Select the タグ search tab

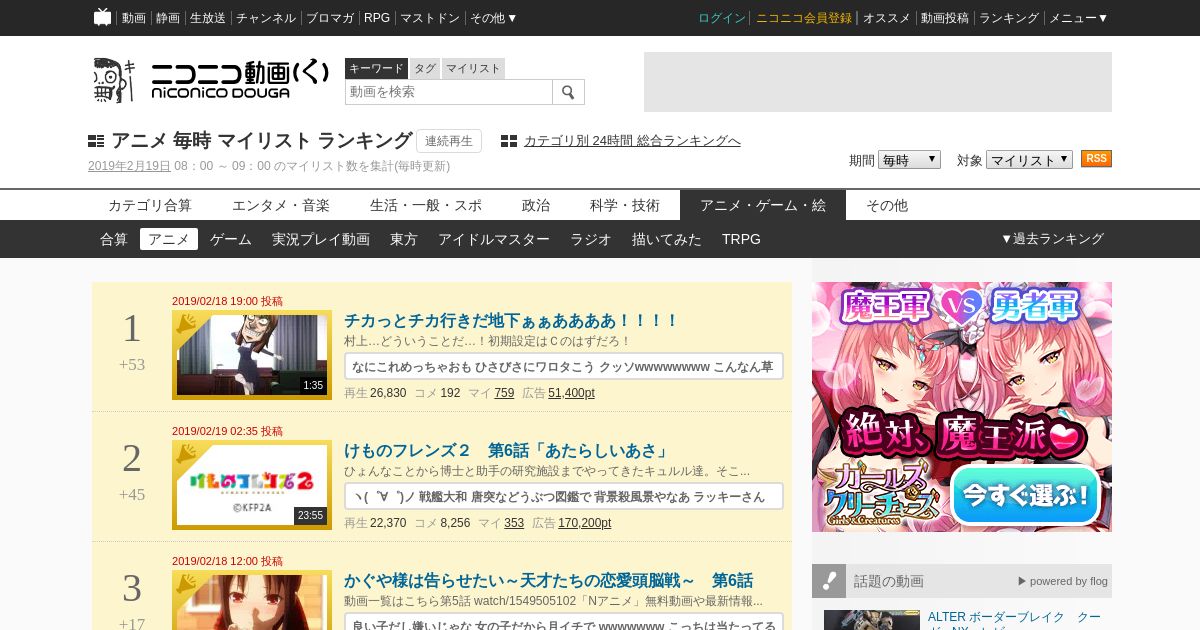click(425, 68)
